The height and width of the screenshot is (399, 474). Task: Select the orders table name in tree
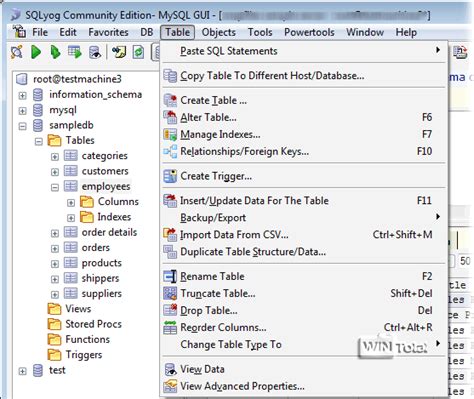point(96,248)
